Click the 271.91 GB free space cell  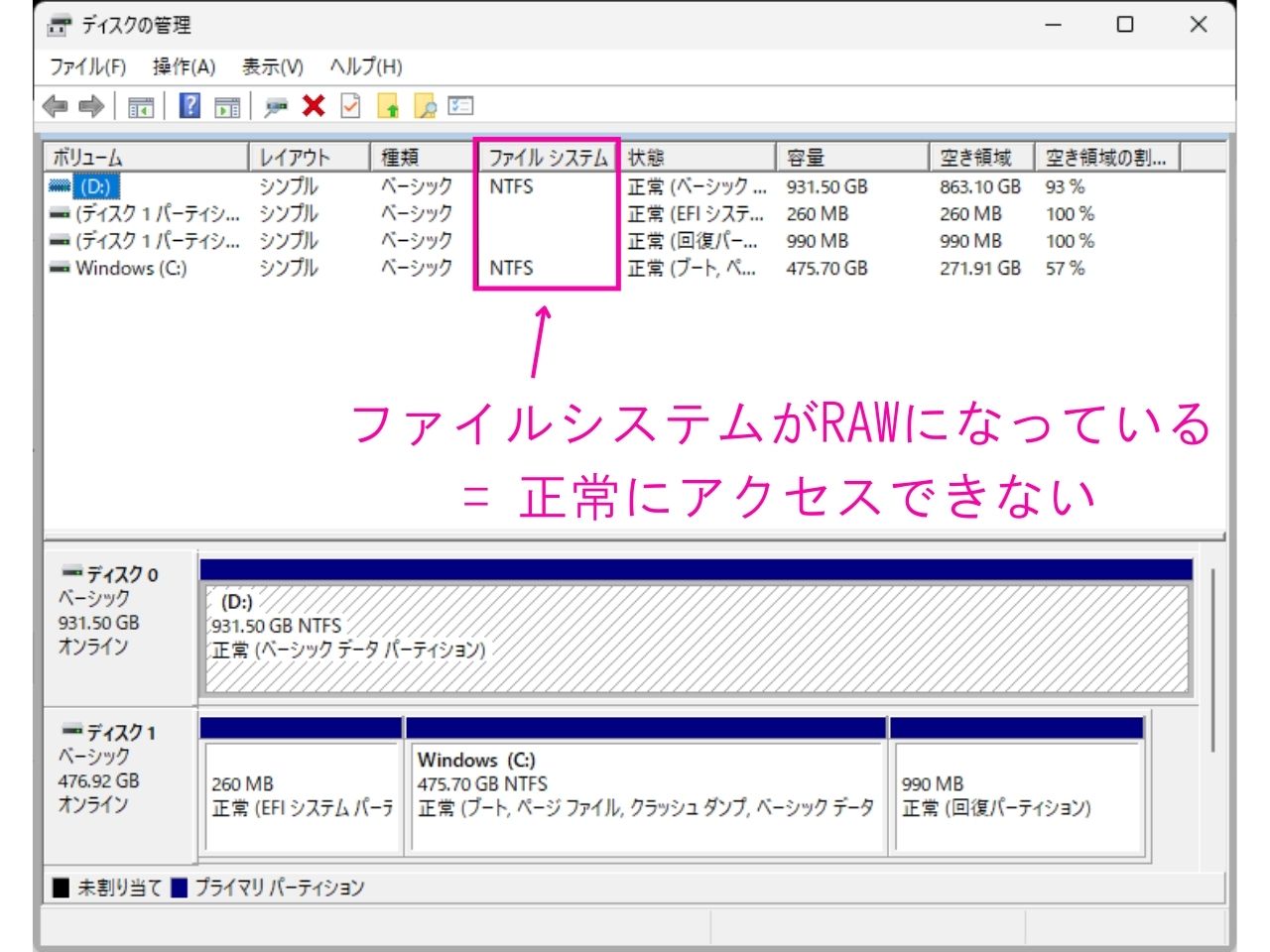(x=980, y=268)
